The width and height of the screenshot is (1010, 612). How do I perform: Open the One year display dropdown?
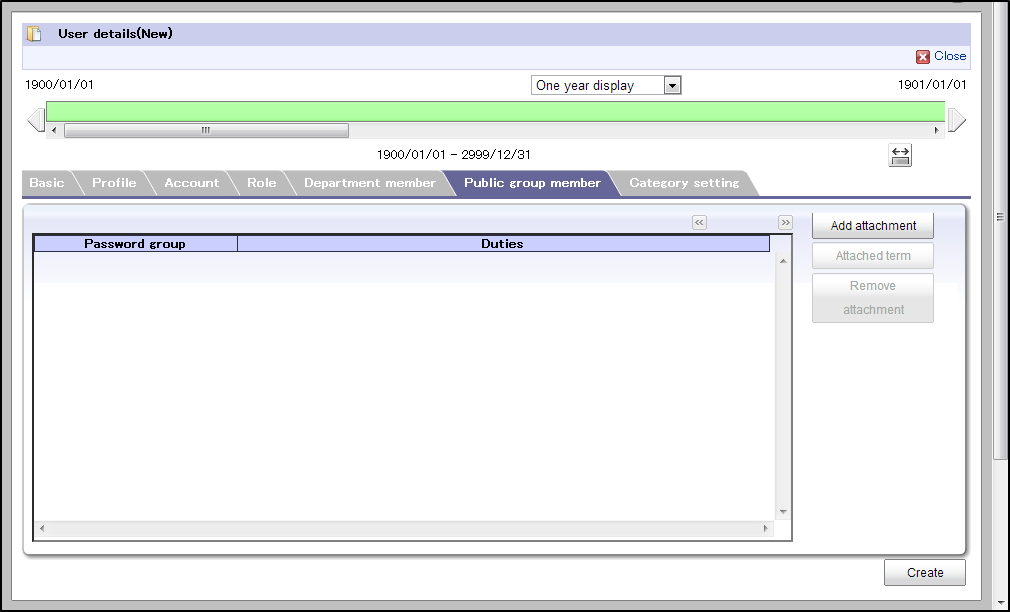(x=605, y=85)
